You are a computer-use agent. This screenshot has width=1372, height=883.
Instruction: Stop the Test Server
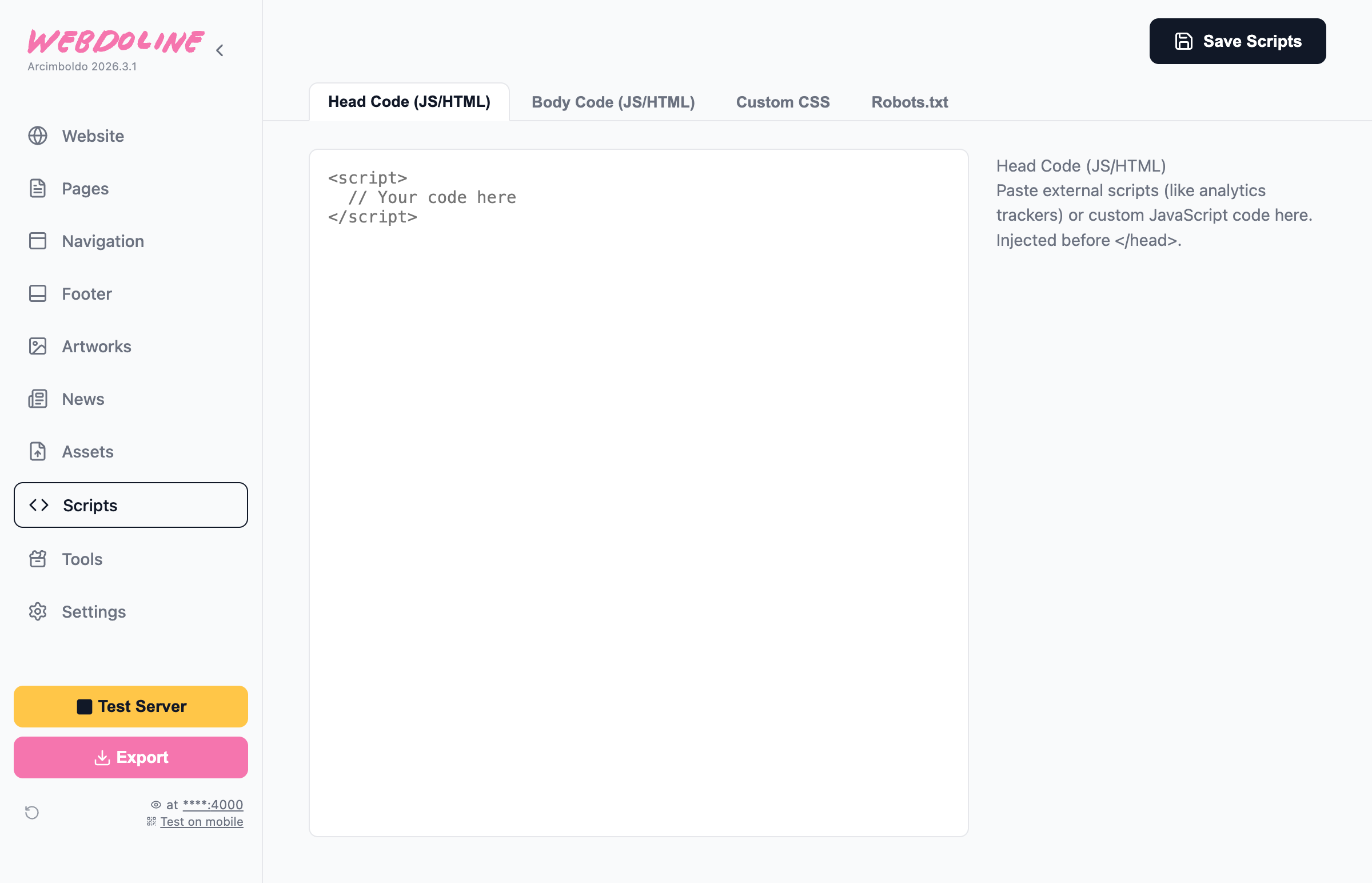[131, 706]
